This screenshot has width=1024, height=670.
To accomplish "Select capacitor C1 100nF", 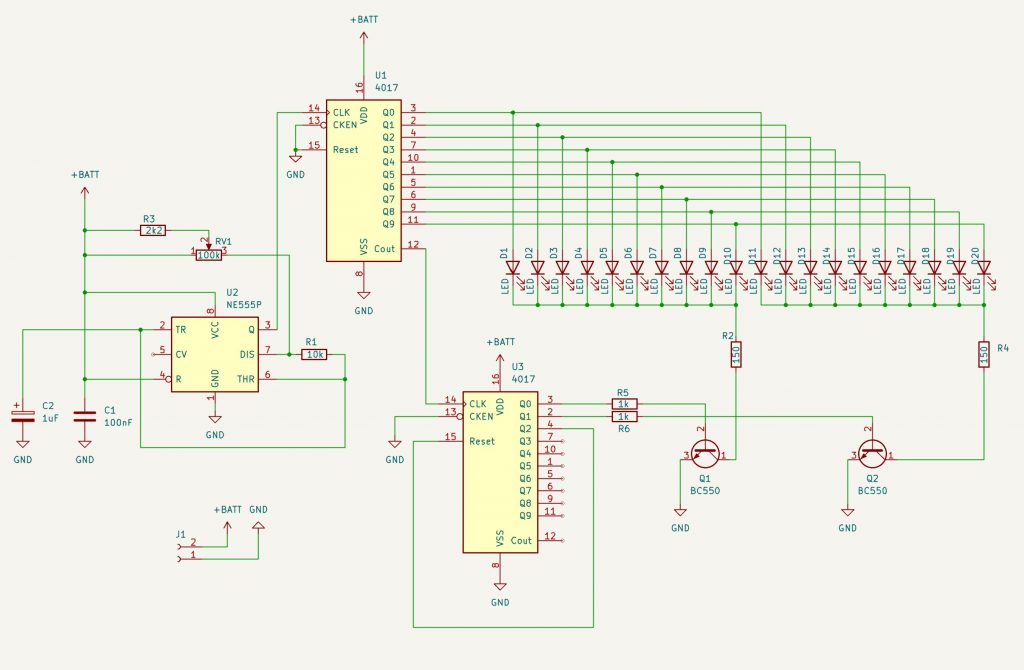I will pyautogui.click(x=85, y=415).
